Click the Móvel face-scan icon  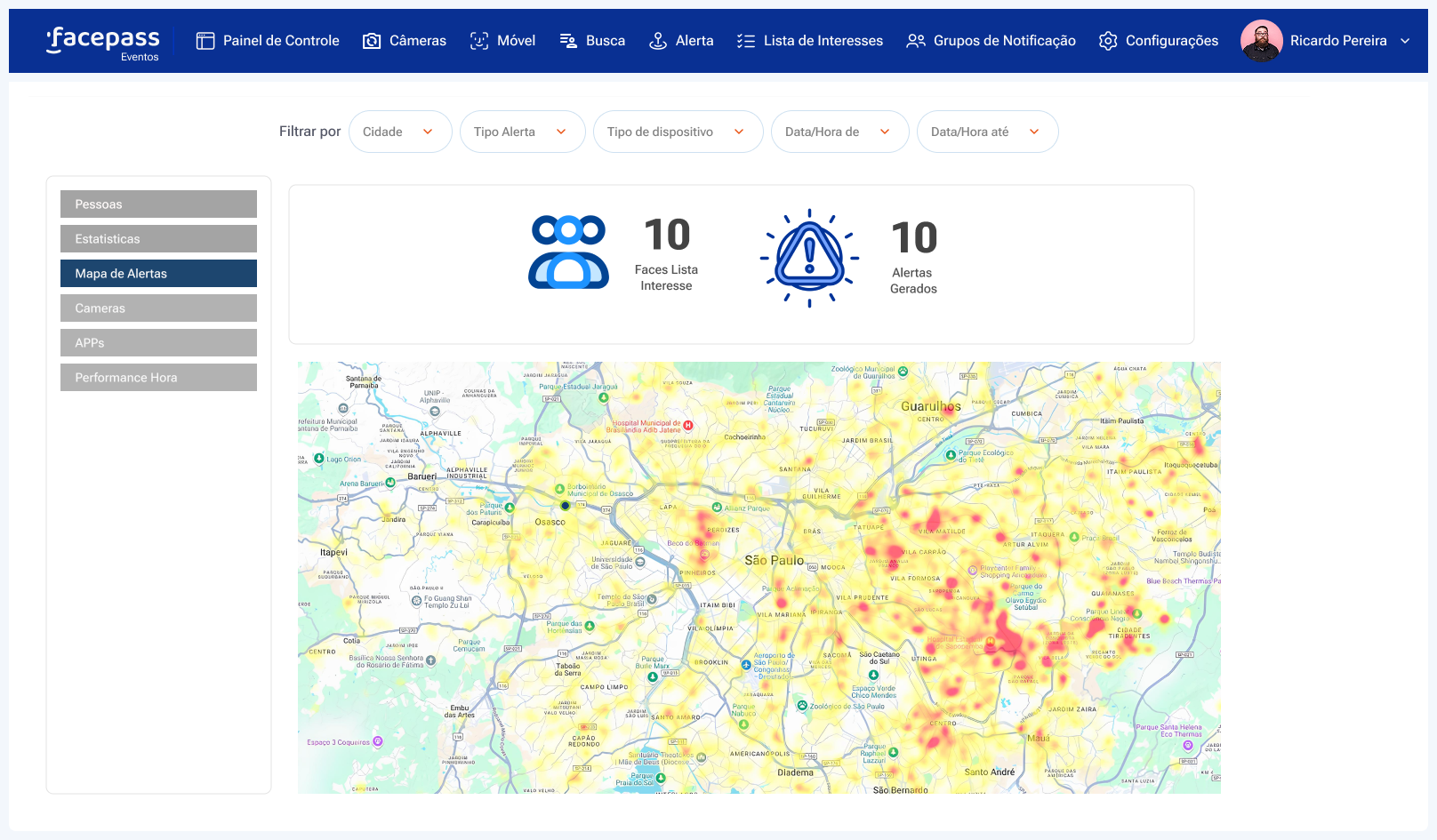point(479,41)
